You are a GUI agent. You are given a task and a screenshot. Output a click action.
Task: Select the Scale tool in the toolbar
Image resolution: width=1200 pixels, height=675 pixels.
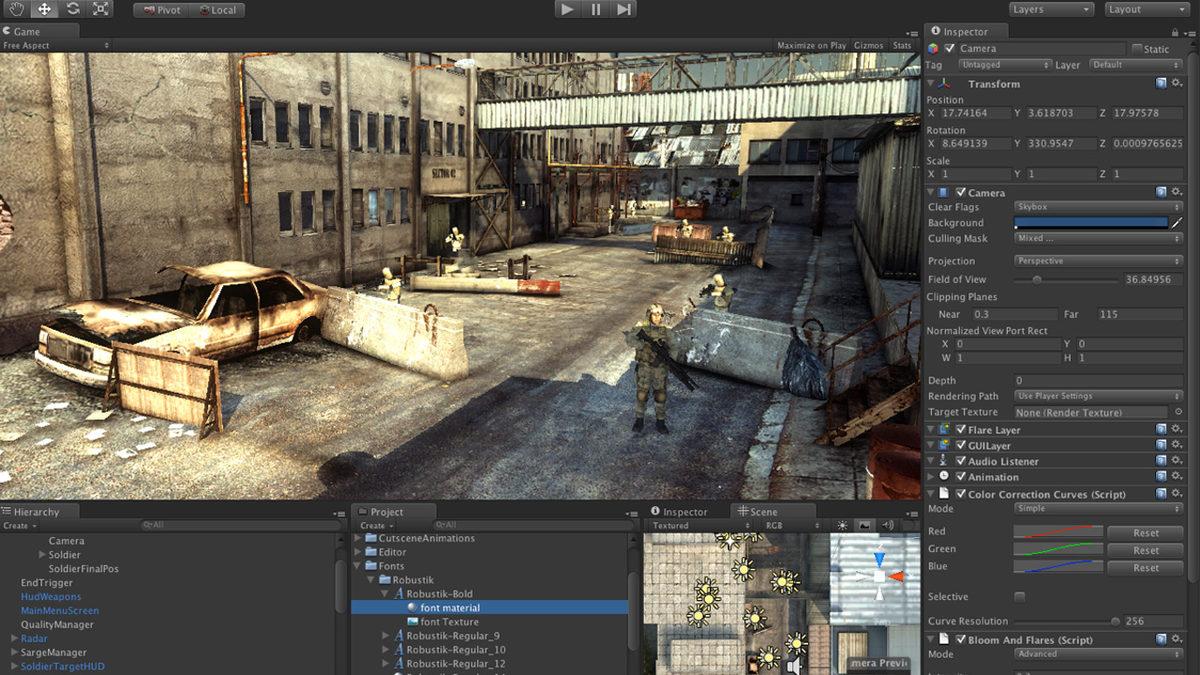100,9
